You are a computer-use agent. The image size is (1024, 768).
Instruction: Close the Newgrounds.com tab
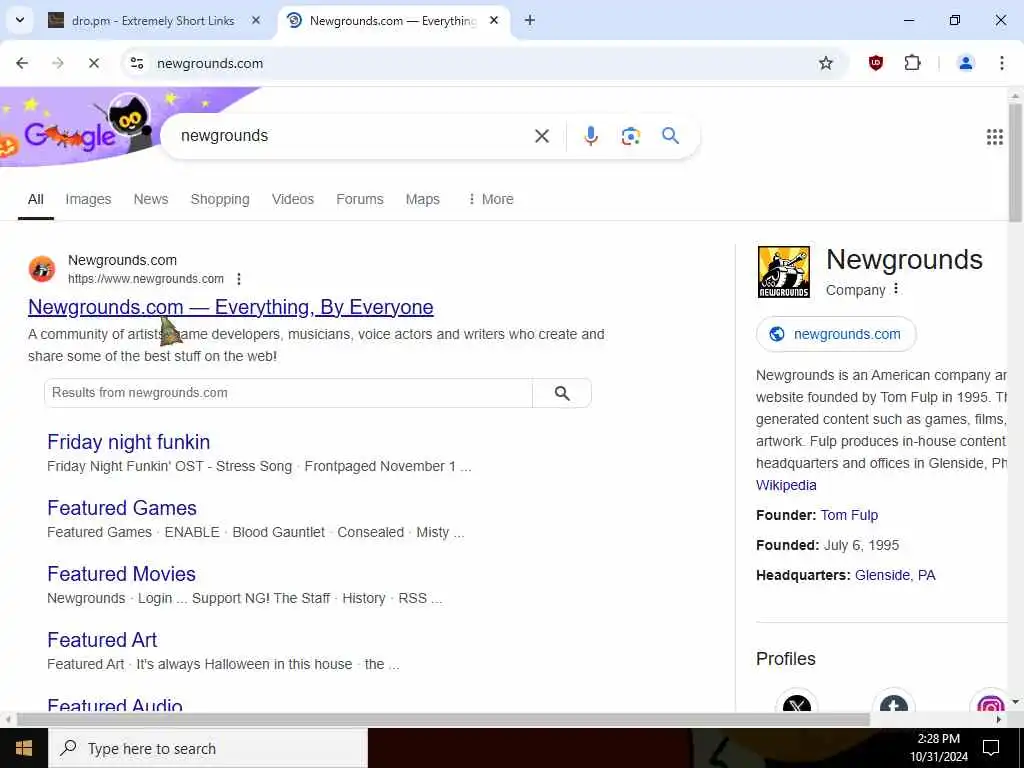pyautogui.click(x=494, y=21)
